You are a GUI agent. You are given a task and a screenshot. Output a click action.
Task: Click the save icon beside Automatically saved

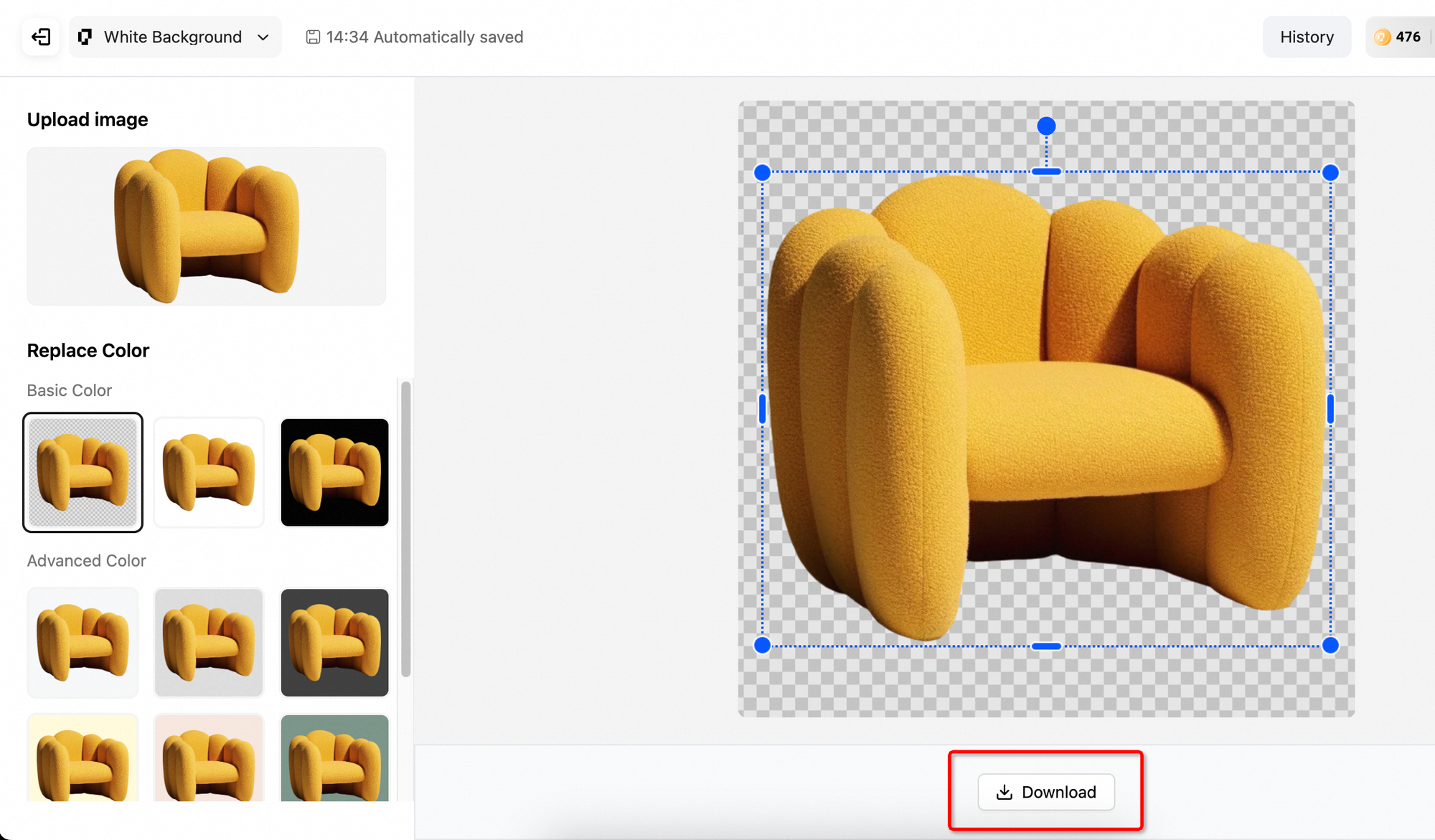click(313, 37)
